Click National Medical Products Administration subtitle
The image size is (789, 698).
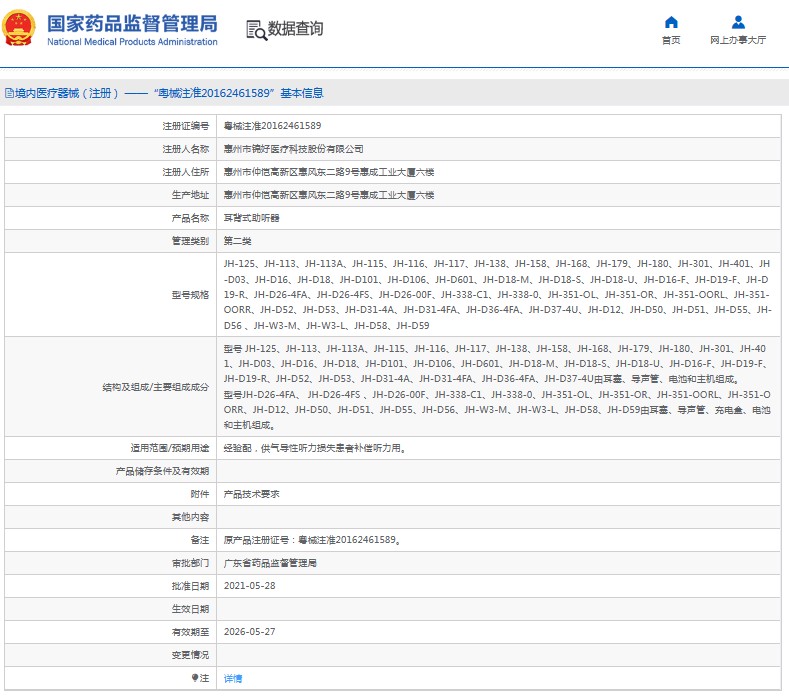click(x=132, y=42)
